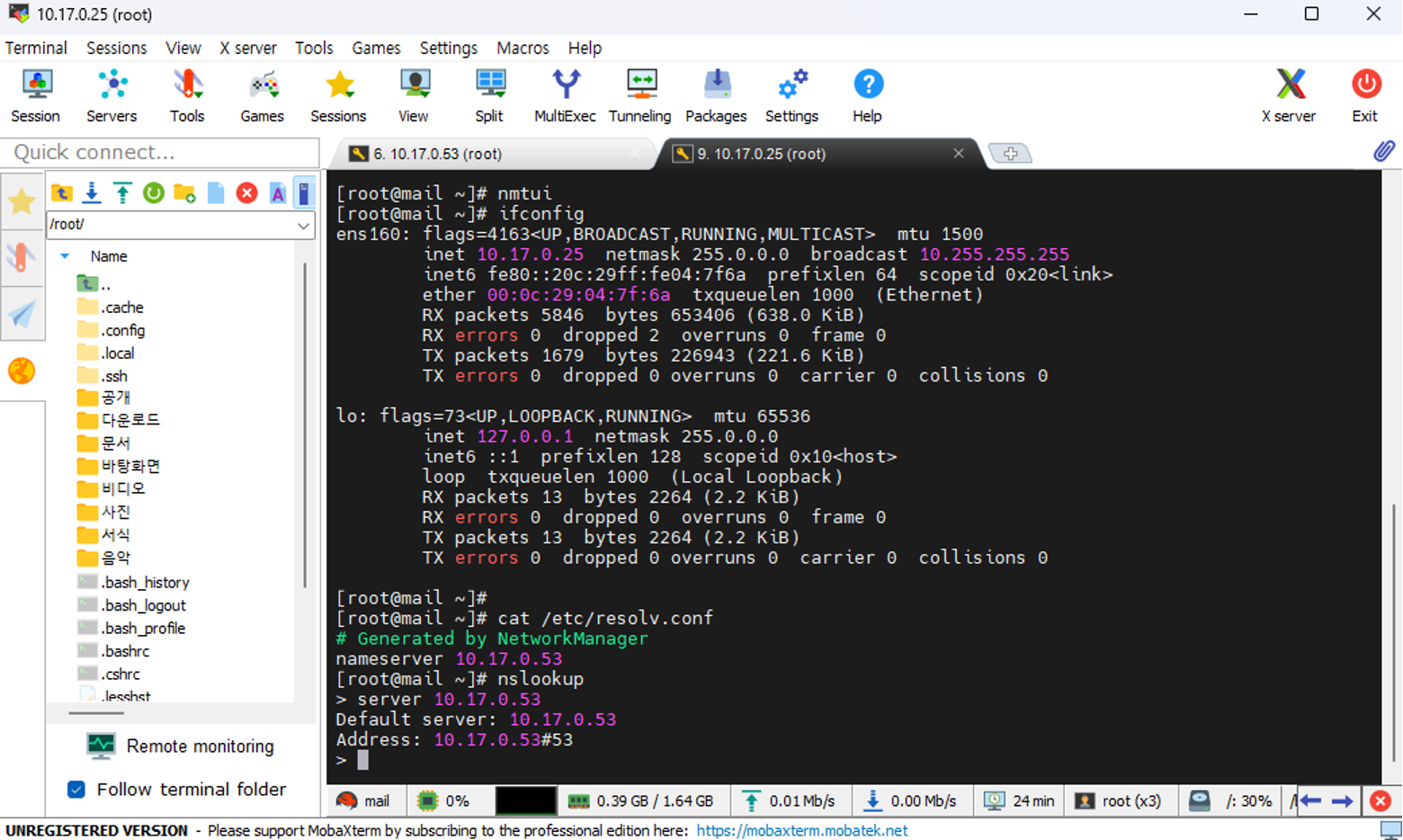Click the new tab plus button
The image size is (1403, 840).
(x=1010, y=154)
